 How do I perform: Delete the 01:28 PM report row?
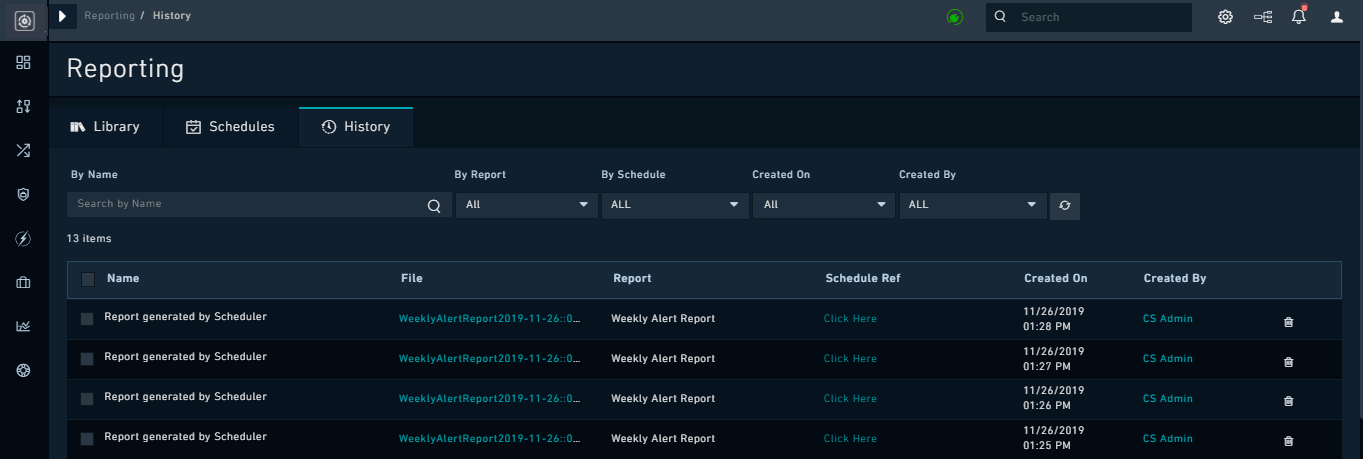pos(1288,322)
